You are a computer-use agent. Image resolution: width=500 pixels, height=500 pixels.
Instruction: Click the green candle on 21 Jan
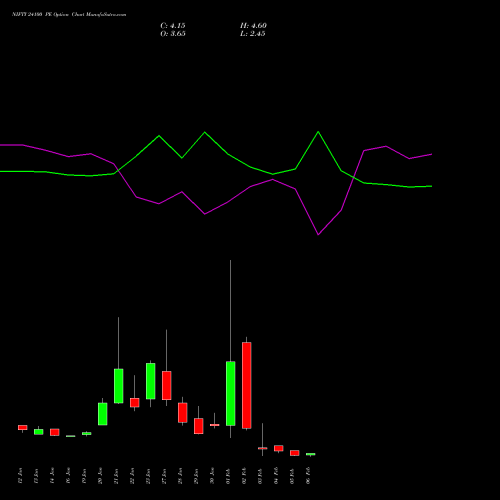pos(119,386)
